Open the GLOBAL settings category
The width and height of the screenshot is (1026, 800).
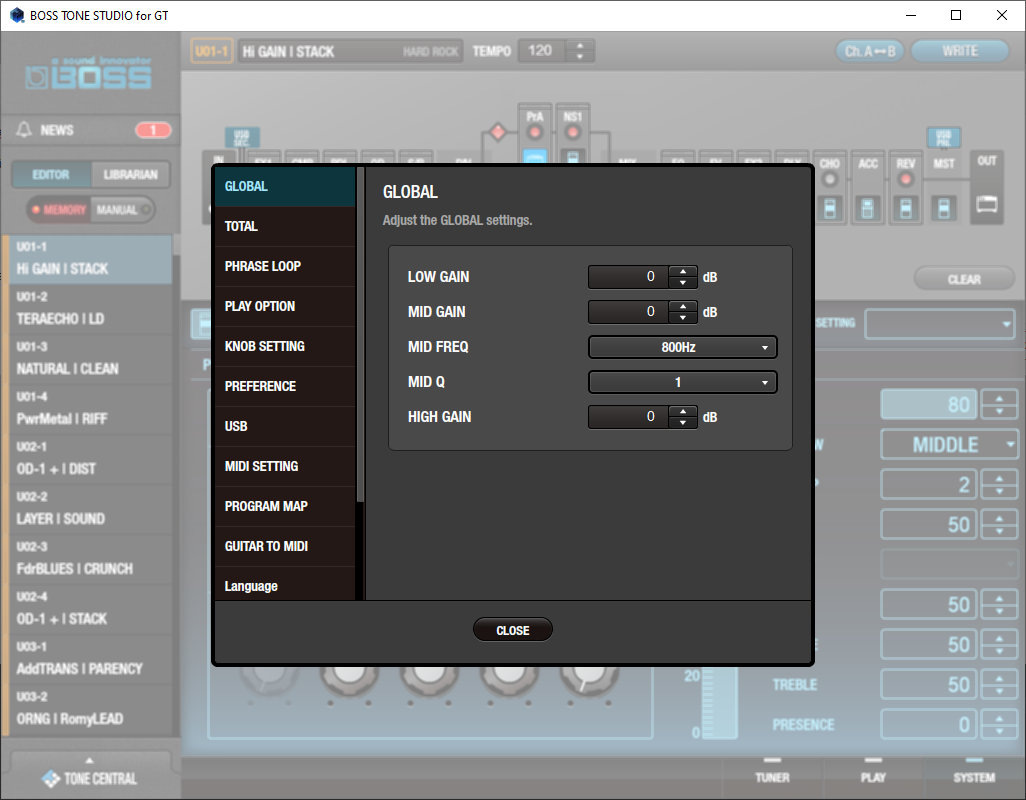pyautogui.click(x=285, y=186)
